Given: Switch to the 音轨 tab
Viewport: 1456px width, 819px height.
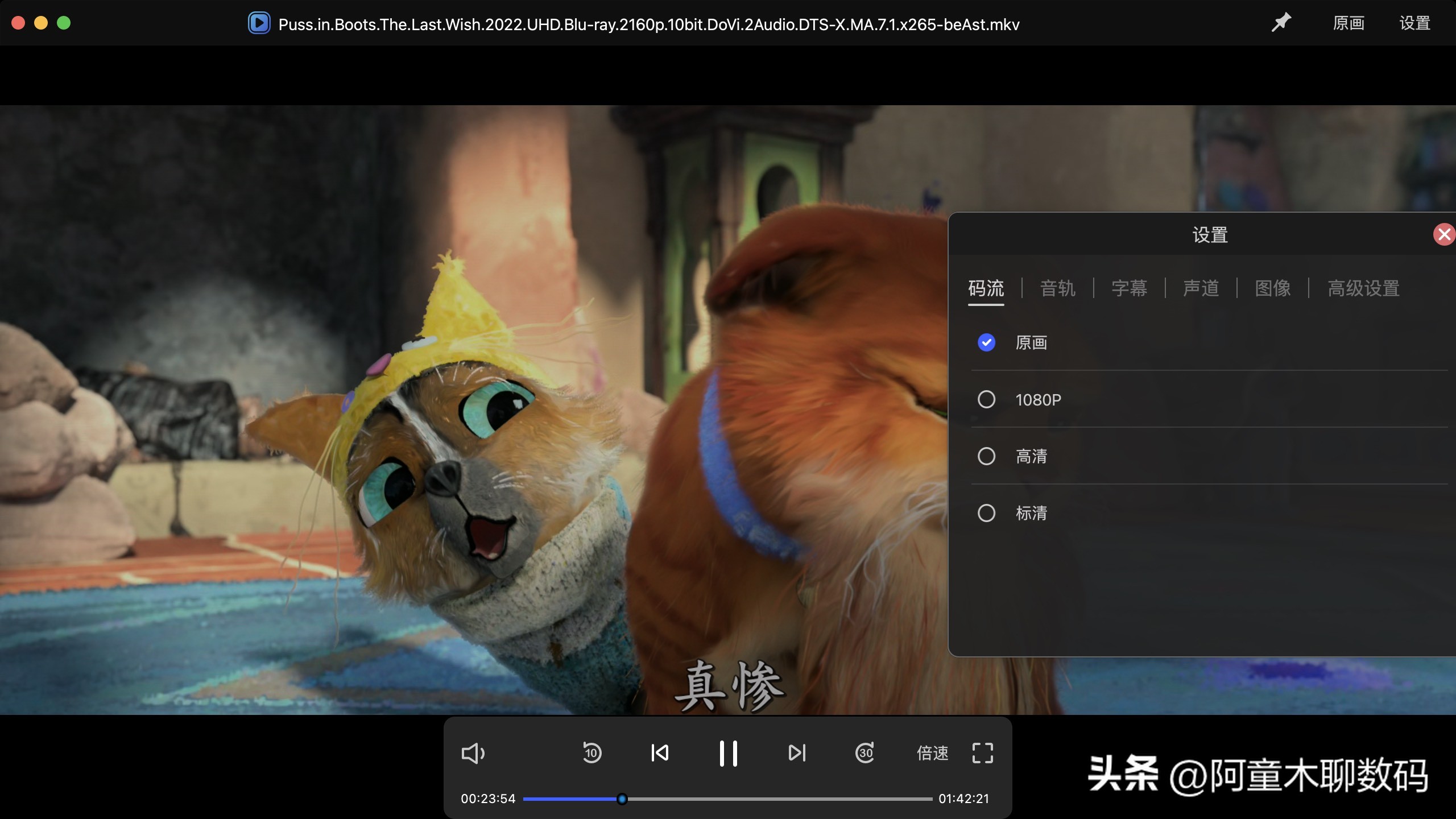Looking at the screenshot, I should point(1057,288).
